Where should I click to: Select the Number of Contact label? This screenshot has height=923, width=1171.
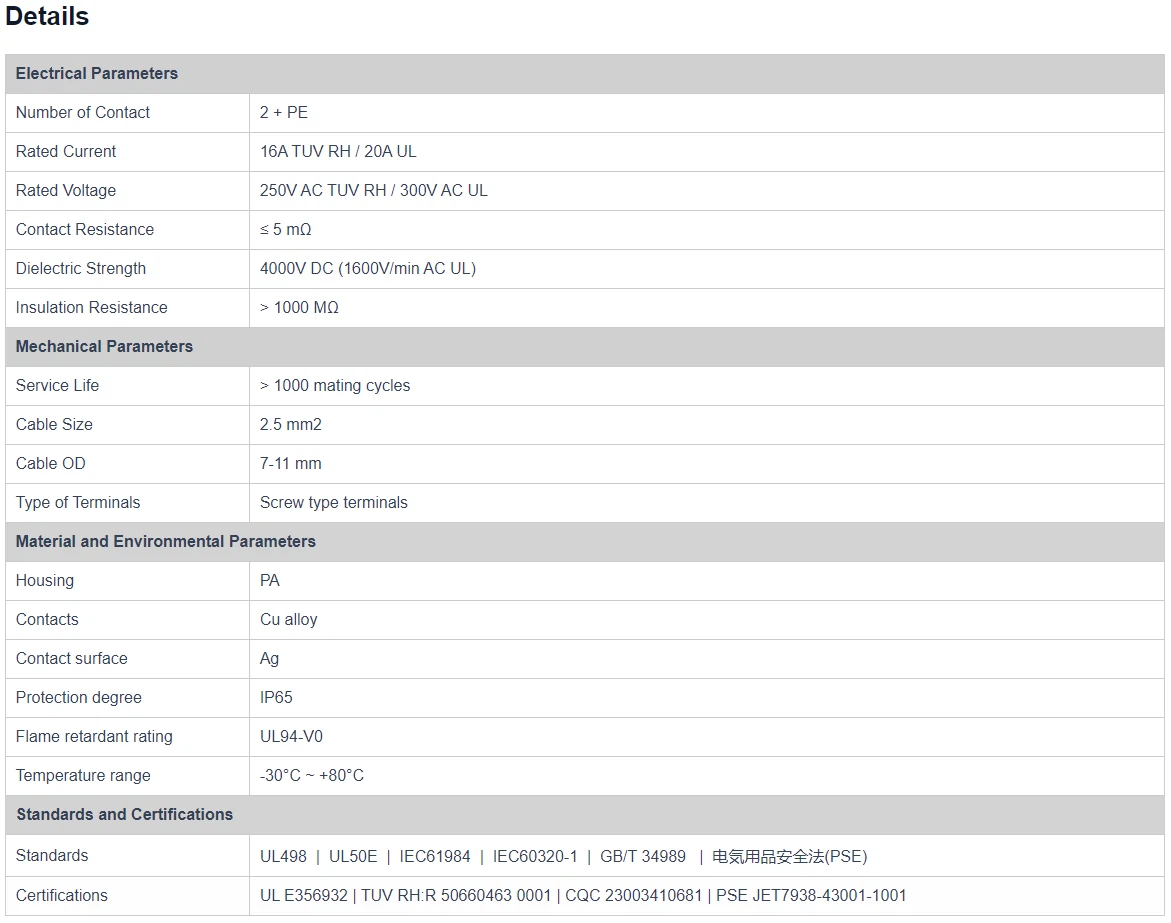[x=83, y=112]
